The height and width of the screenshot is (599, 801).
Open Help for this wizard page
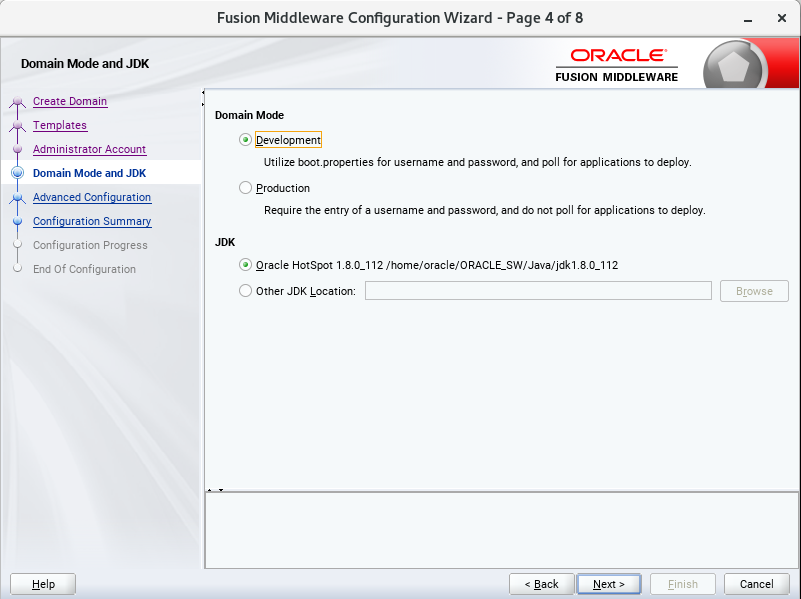click(42, 584)
